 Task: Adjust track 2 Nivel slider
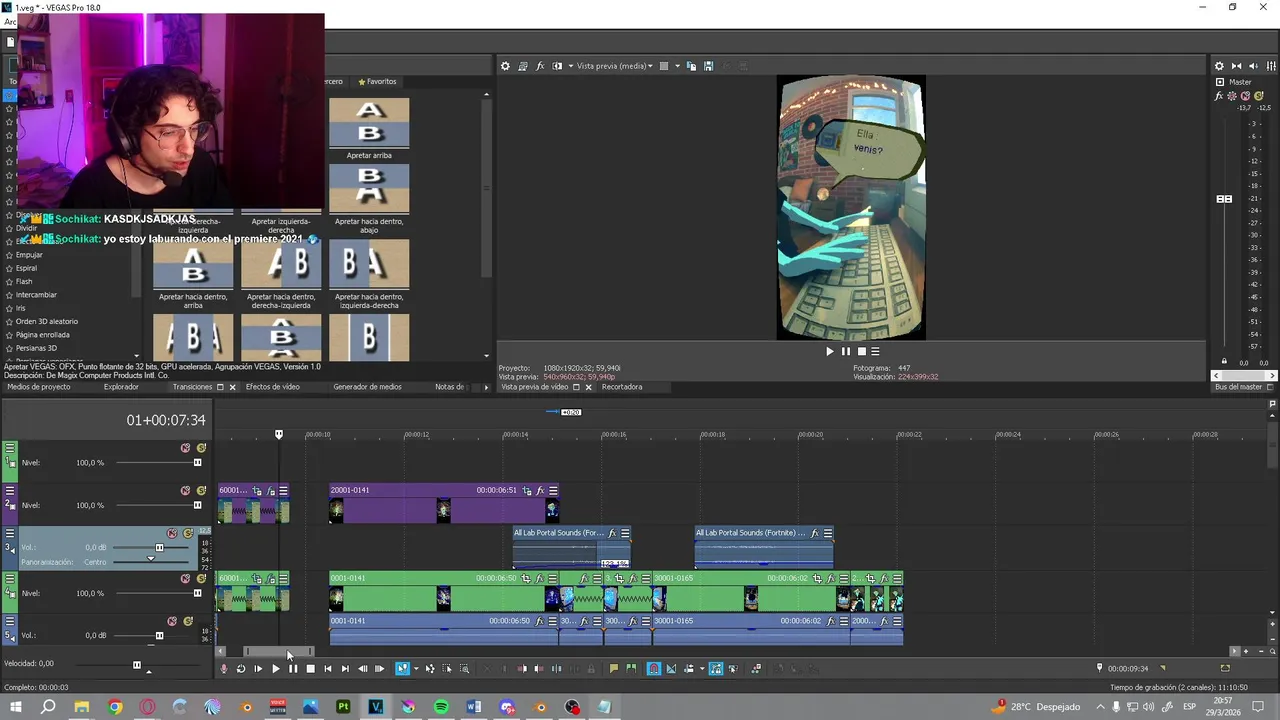pyautogui.click(x=197, y=505)
